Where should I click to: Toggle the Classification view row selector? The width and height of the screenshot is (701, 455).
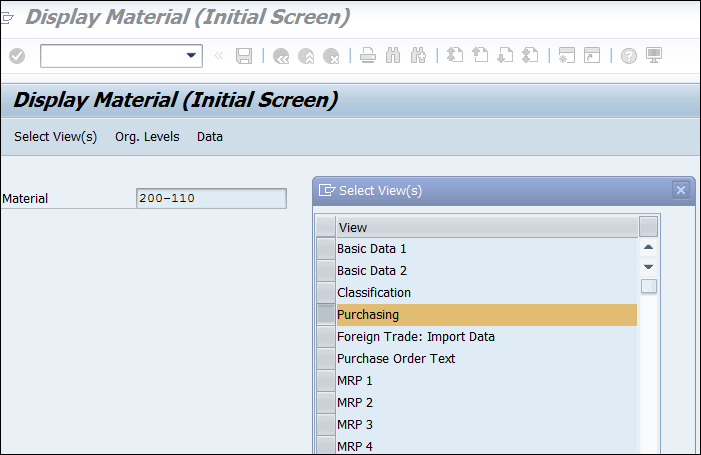[326, 292]
